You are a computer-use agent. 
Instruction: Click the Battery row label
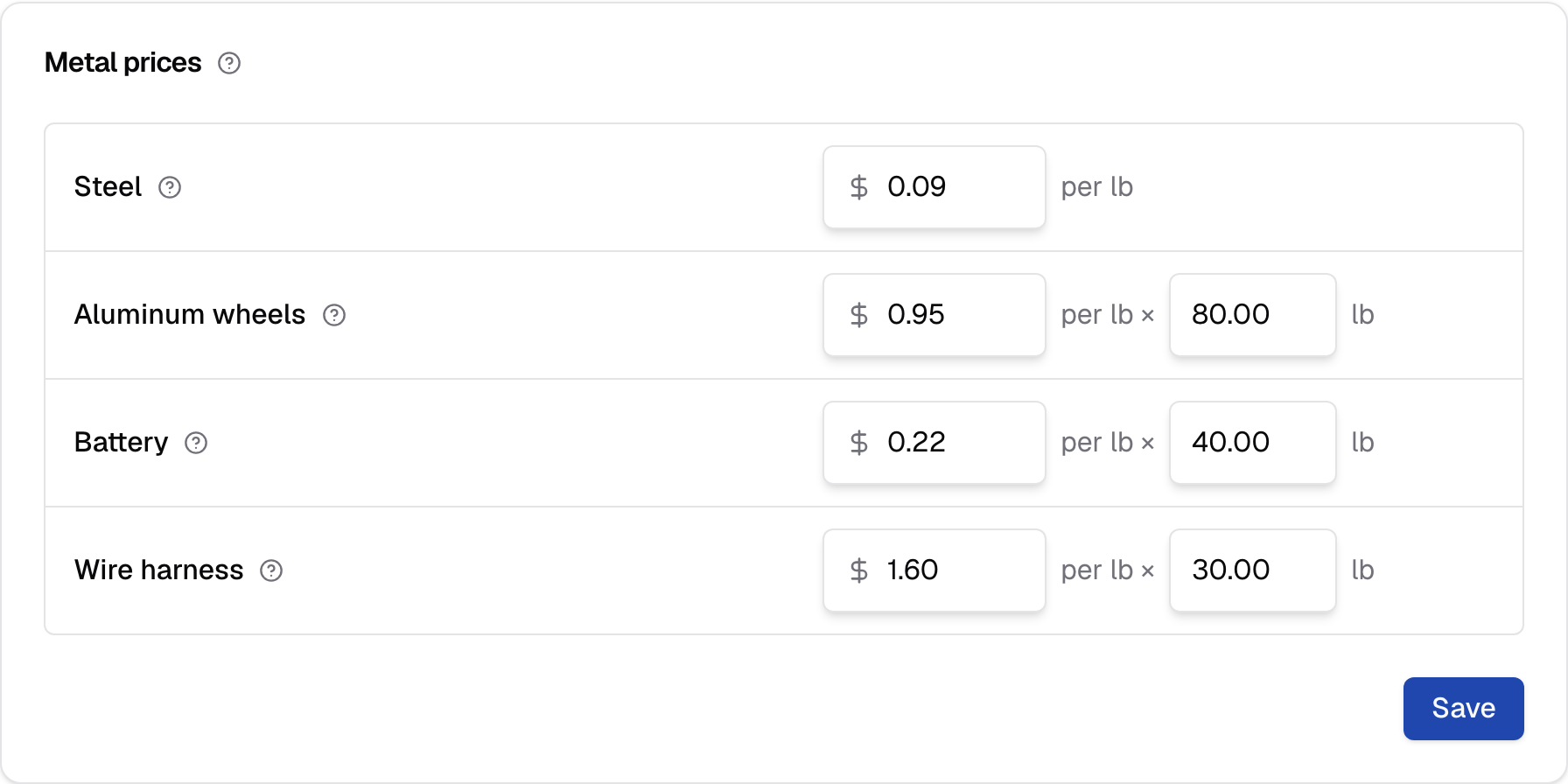tap(121, 443)
